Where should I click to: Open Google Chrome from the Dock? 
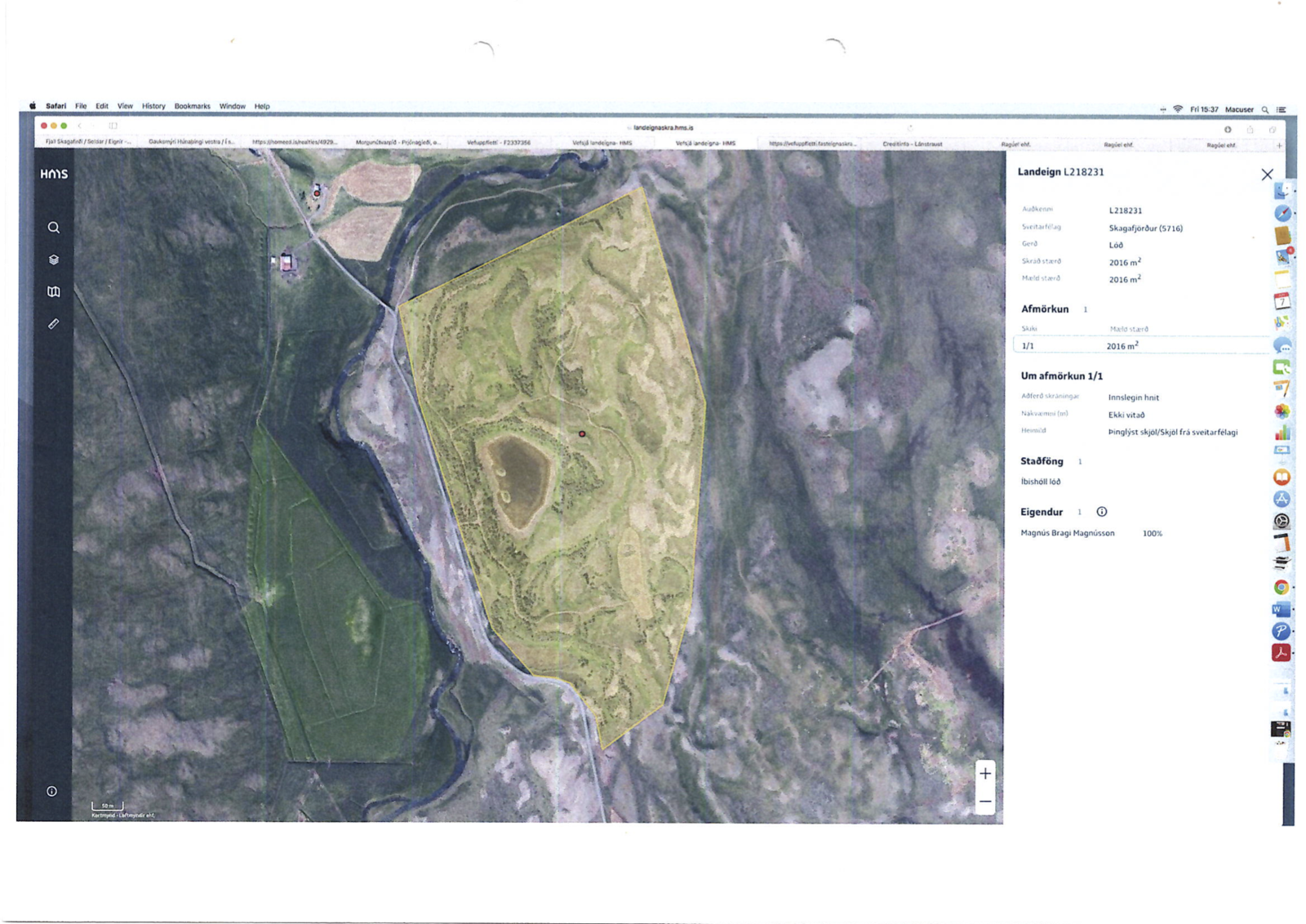coord(1281,587)
